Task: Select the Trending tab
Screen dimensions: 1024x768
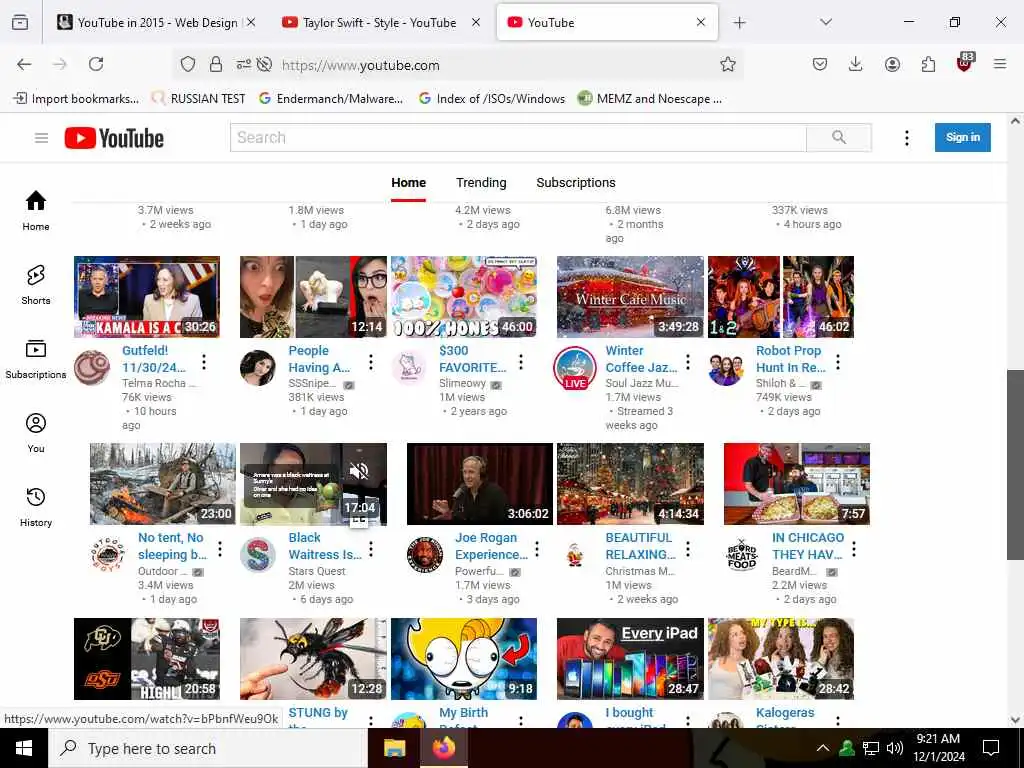Action: [481, 183]
